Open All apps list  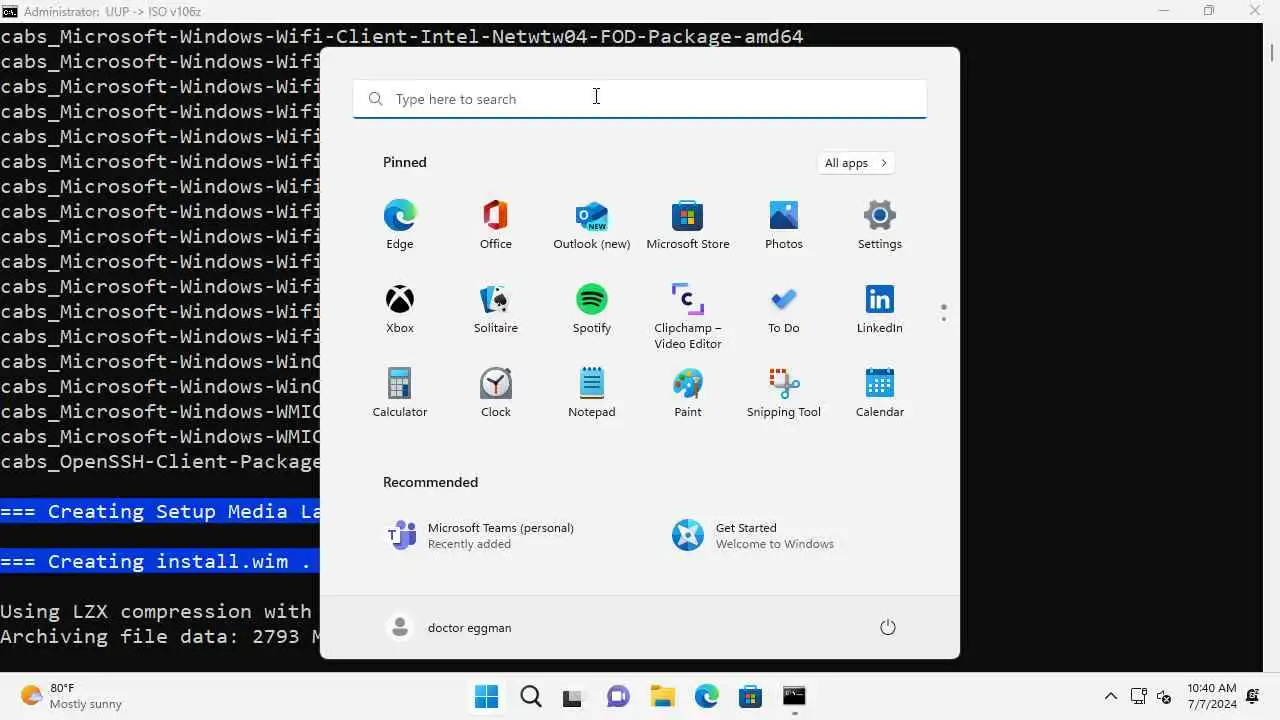coord(855,163)
